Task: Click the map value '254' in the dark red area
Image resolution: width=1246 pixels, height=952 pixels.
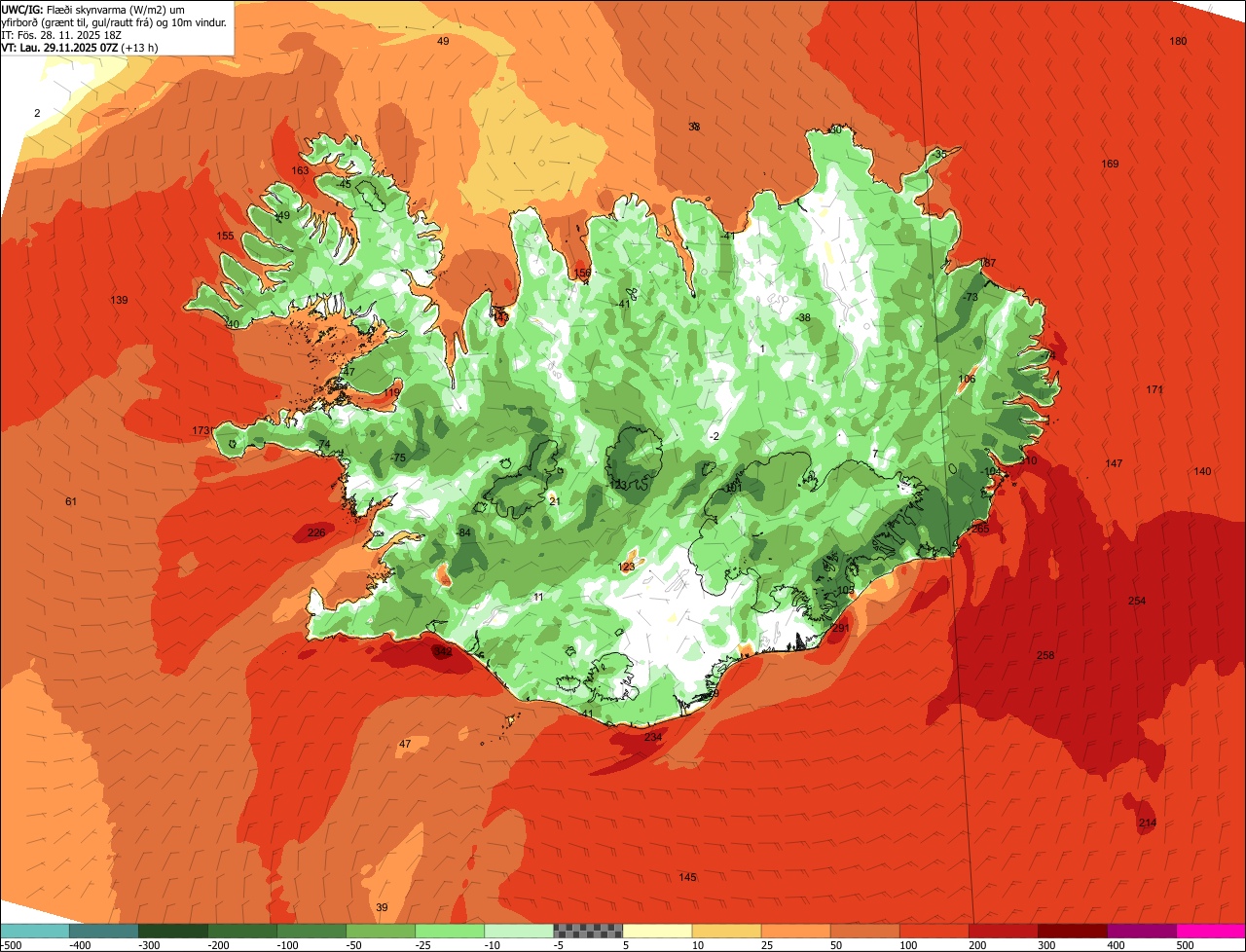Action: 1137,601
